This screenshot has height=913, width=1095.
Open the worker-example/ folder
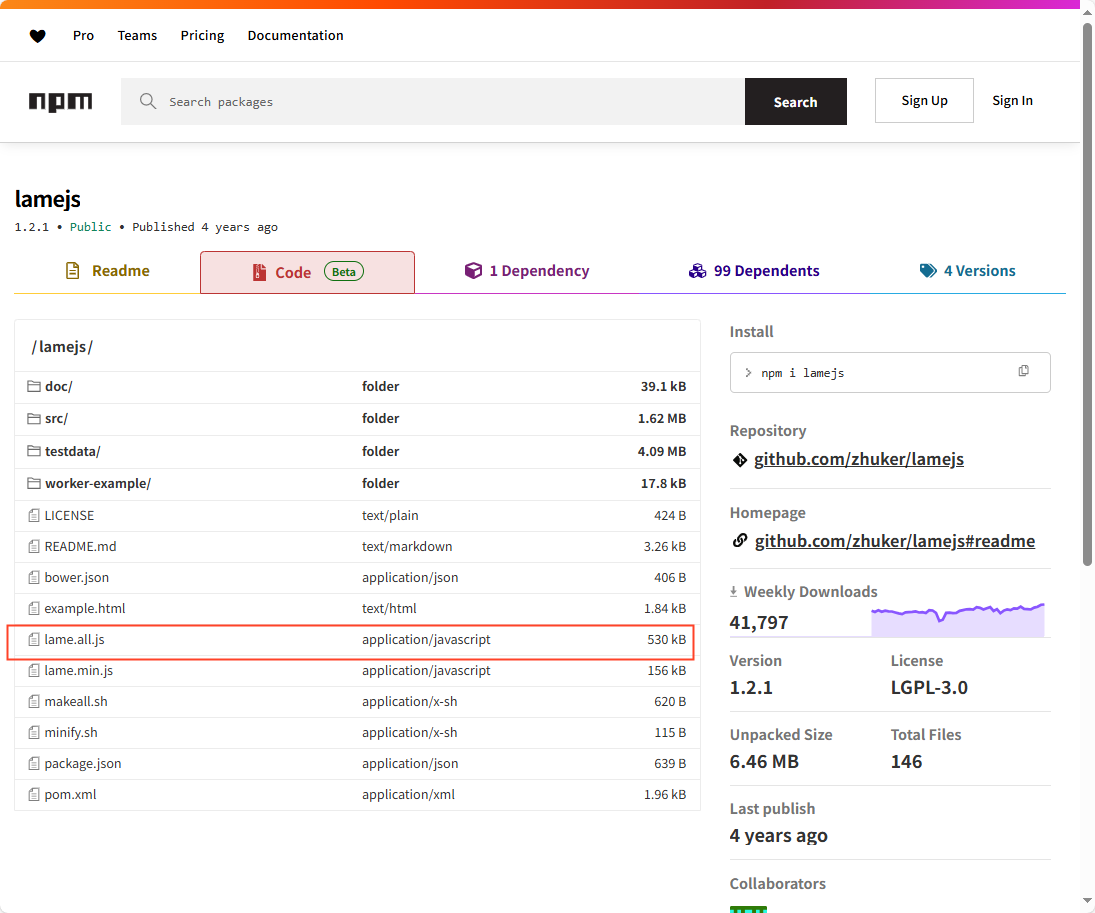click(98, 483)
